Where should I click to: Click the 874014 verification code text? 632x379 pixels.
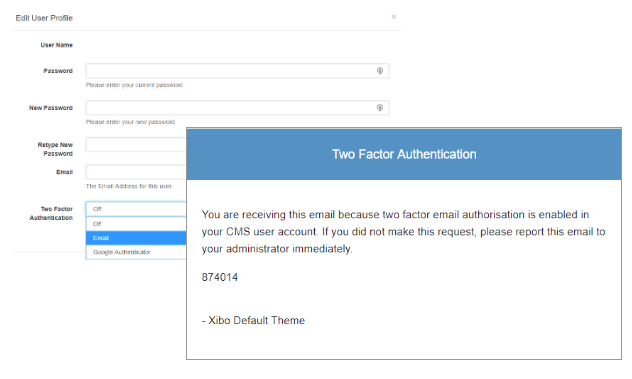click(x=220, y=277)
